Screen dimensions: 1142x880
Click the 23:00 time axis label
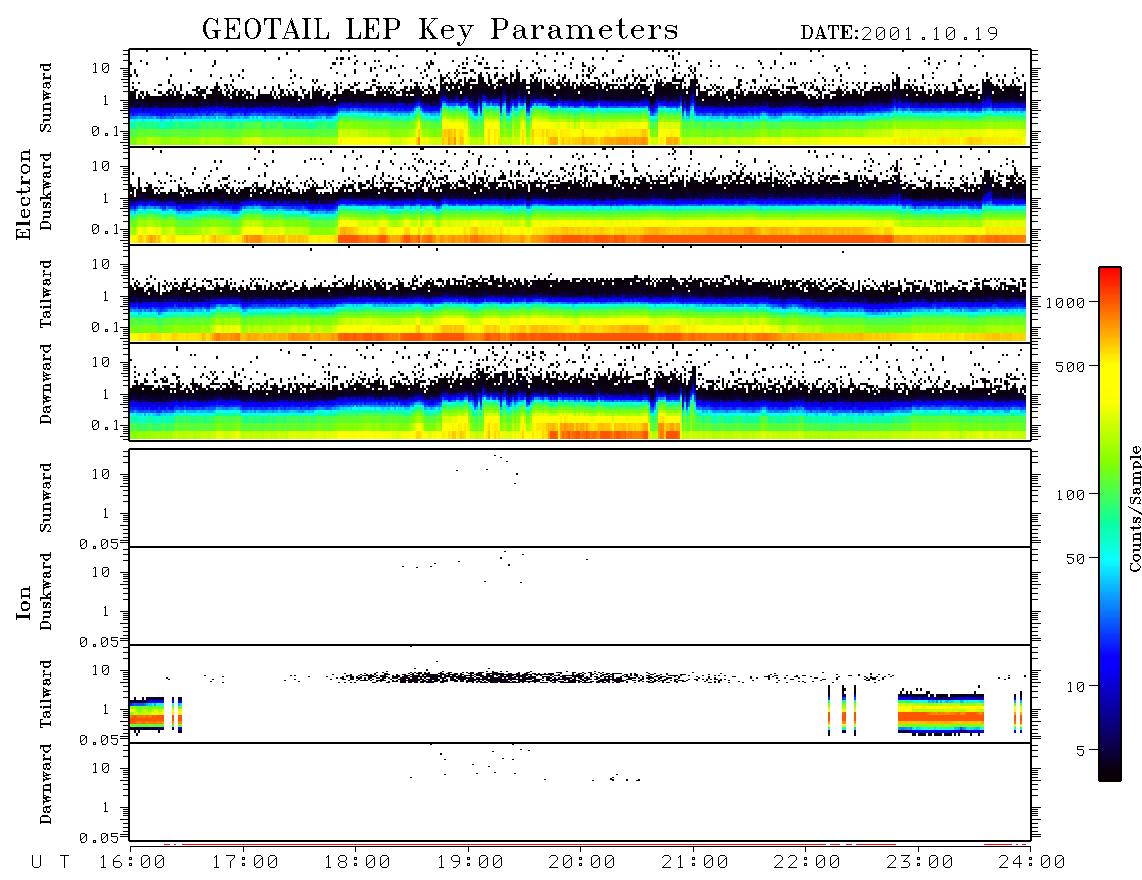[x=920, y=863]
